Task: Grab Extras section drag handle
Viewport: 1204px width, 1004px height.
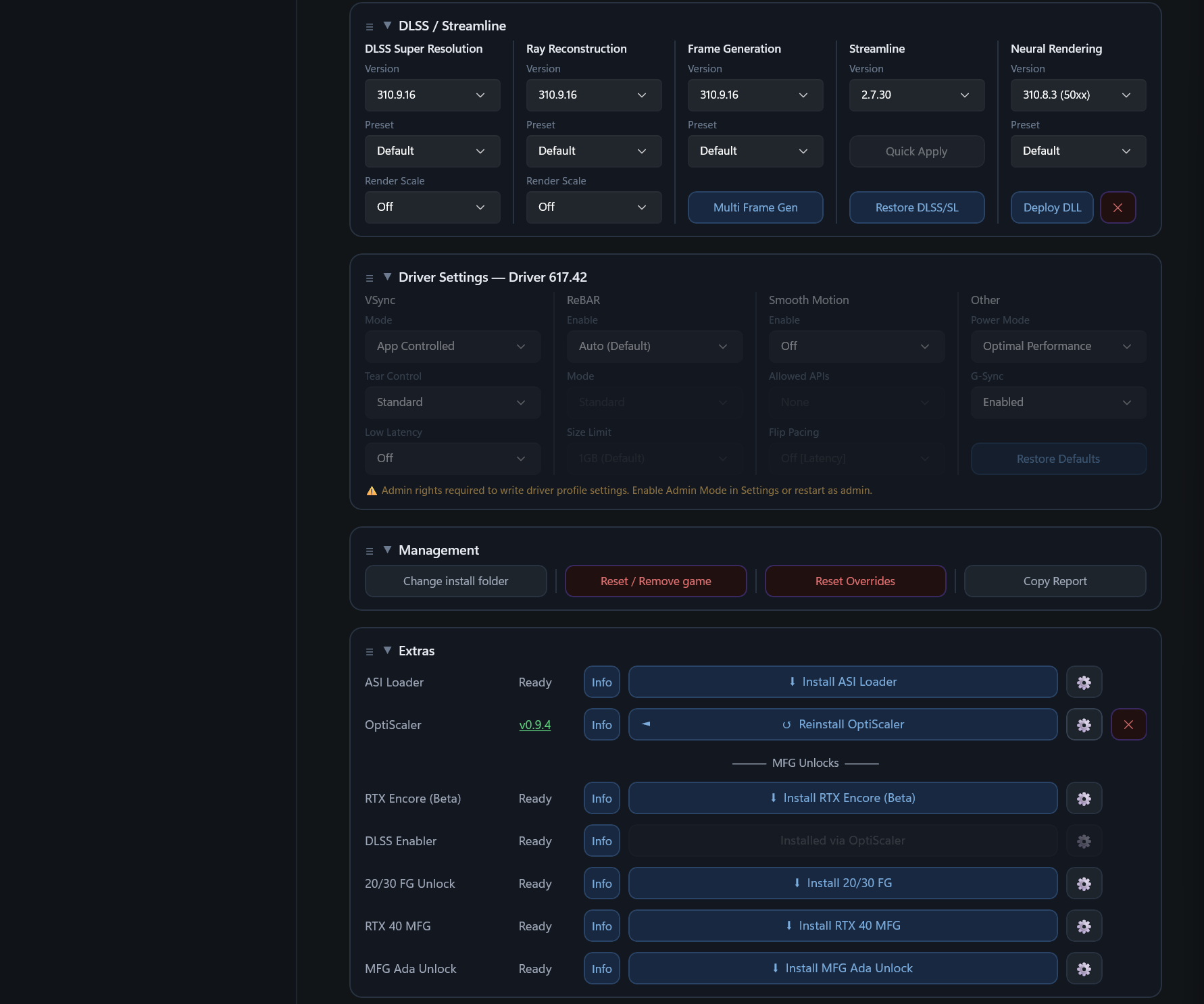Action: [x=370, y=652]
